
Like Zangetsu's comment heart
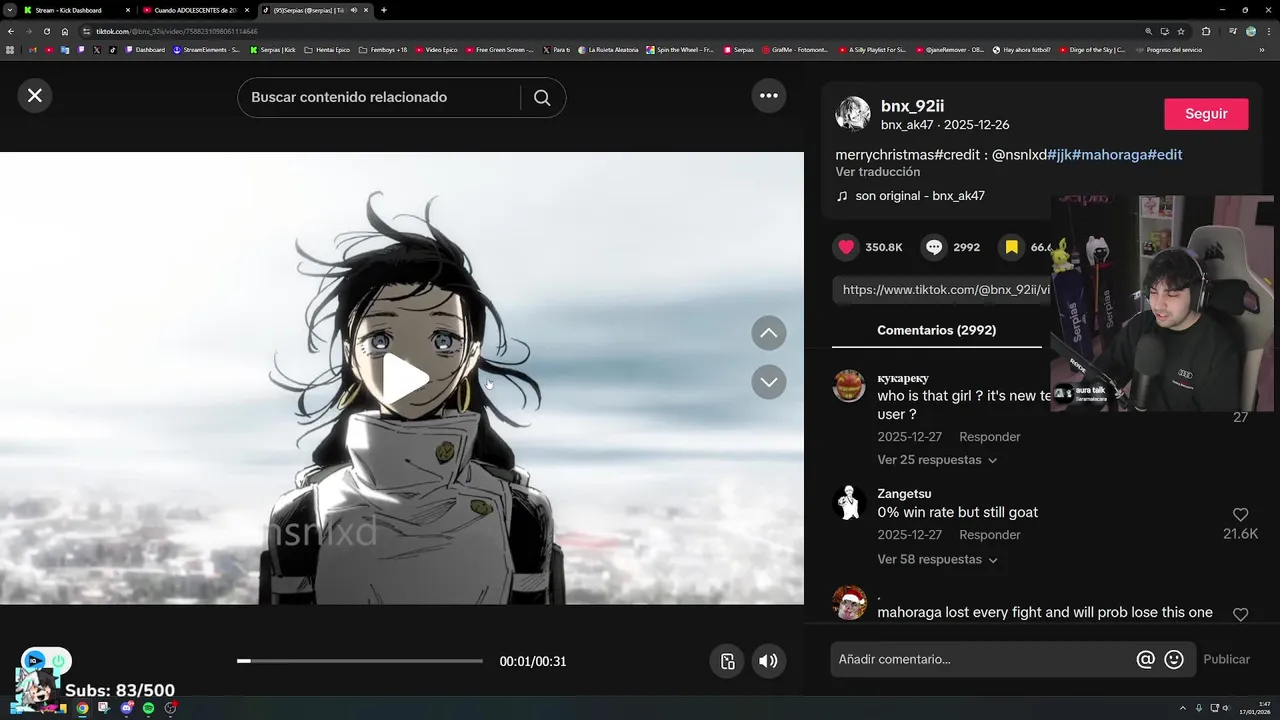(1240, 515)
